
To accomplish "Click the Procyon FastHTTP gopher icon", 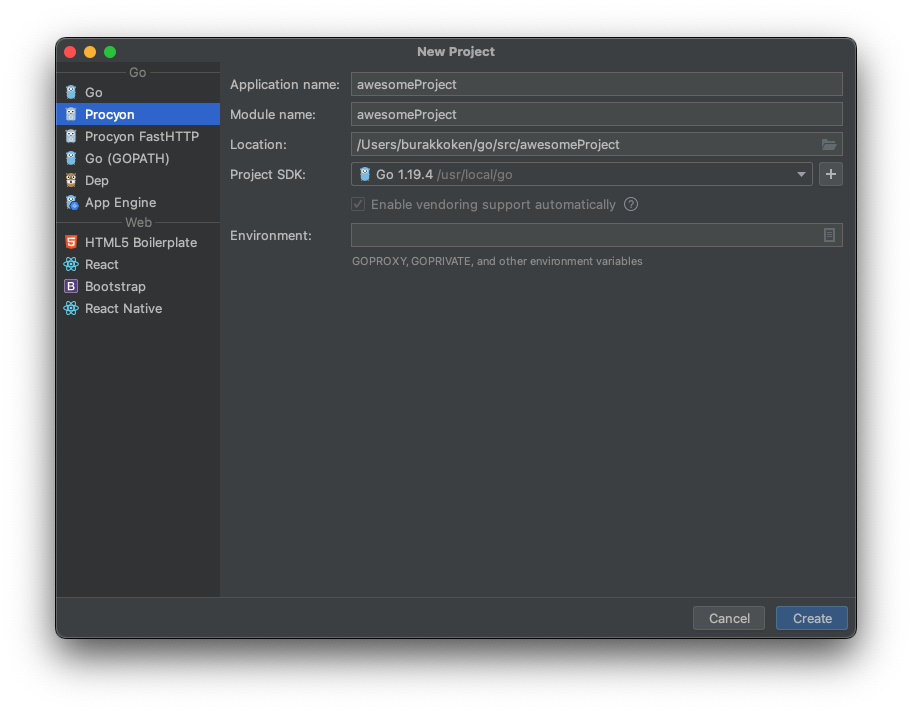I will [71, 137].
